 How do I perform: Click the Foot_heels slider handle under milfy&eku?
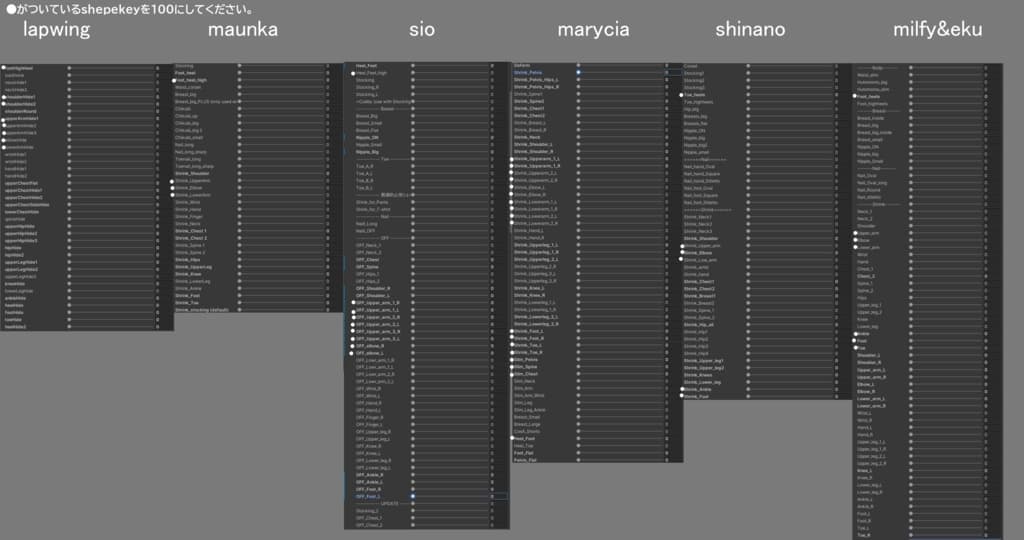(911, 96)
